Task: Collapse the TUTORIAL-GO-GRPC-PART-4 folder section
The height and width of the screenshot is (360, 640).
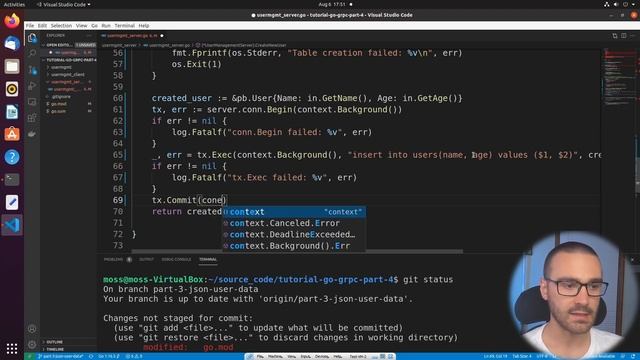Action: pos(69,60)
